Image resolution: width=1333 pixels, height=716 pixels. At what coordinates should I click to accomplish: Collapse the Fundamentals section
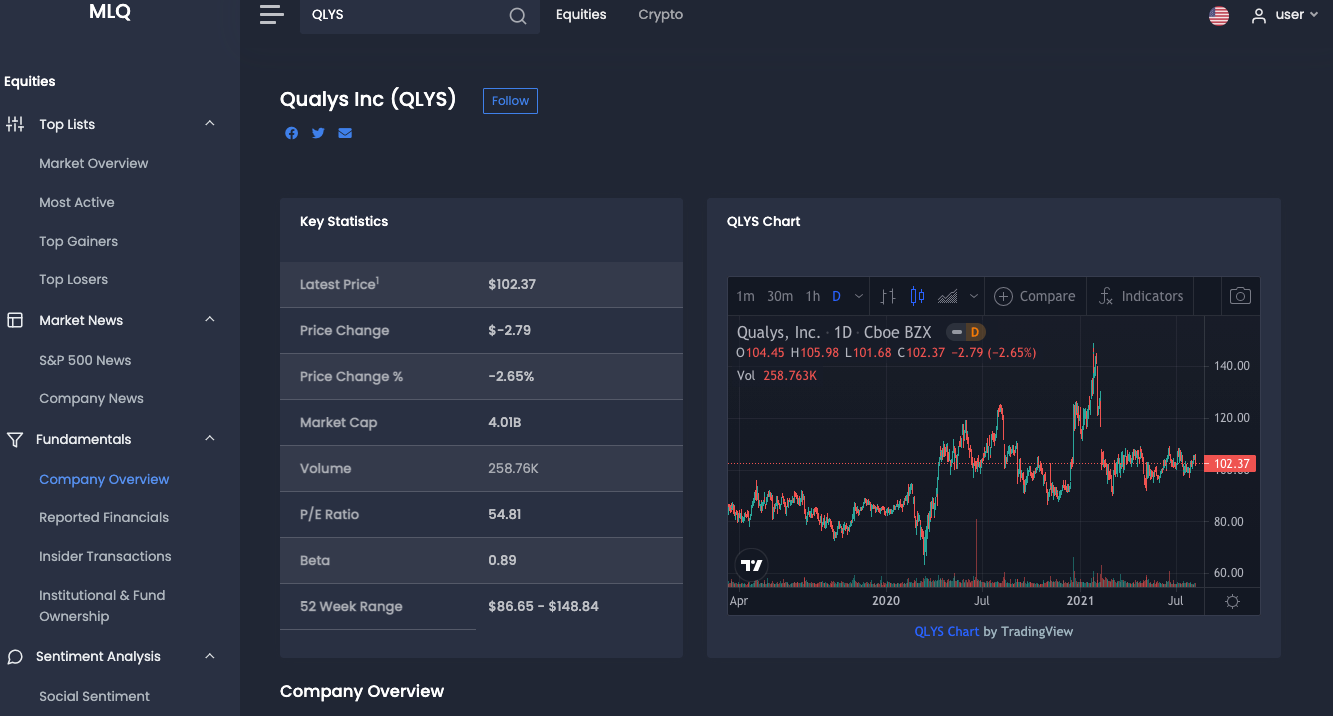(210, 439)
